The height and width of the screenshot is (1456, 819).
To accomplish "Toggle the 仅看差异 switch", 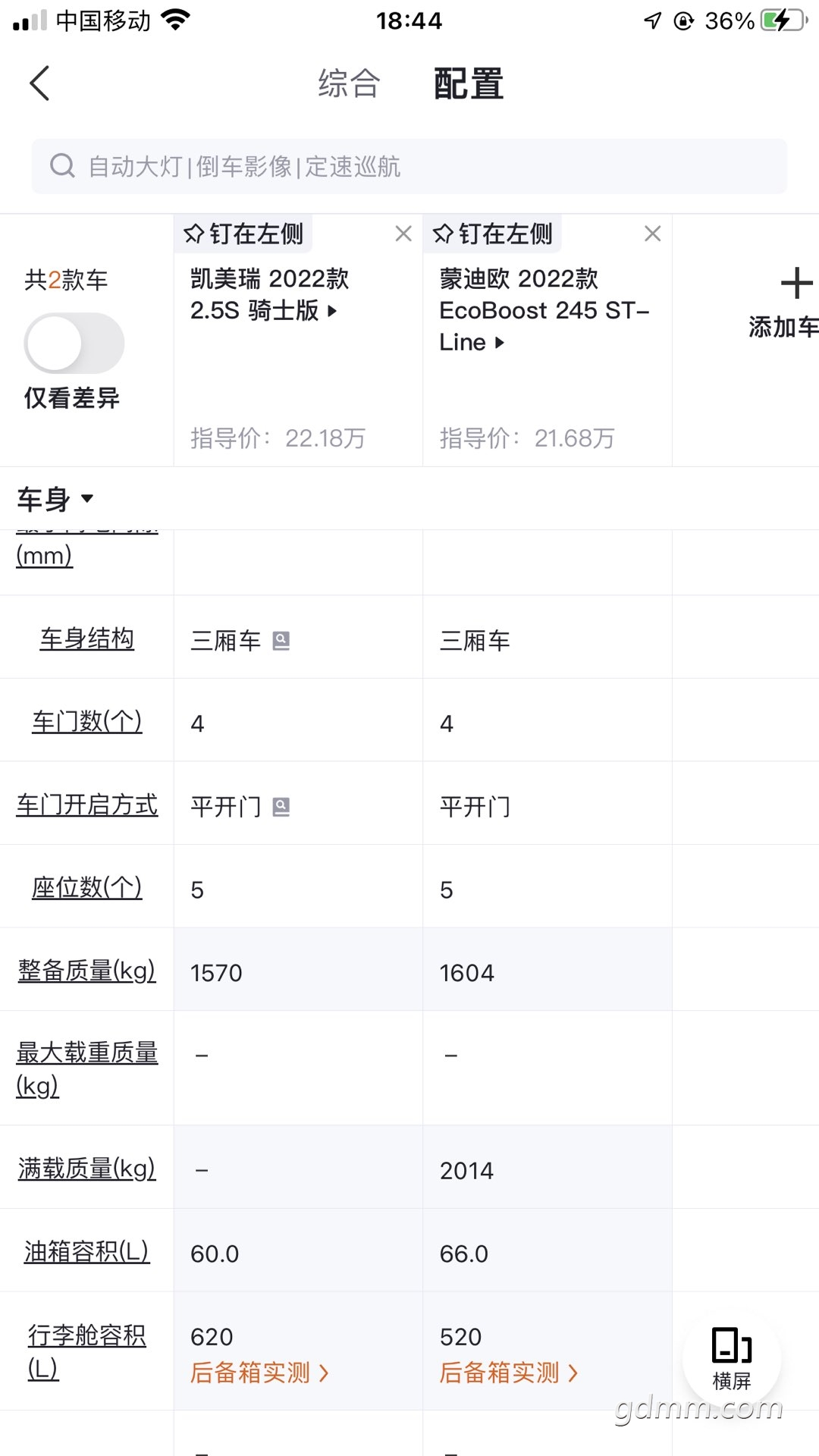I will [x=74, y=343].
